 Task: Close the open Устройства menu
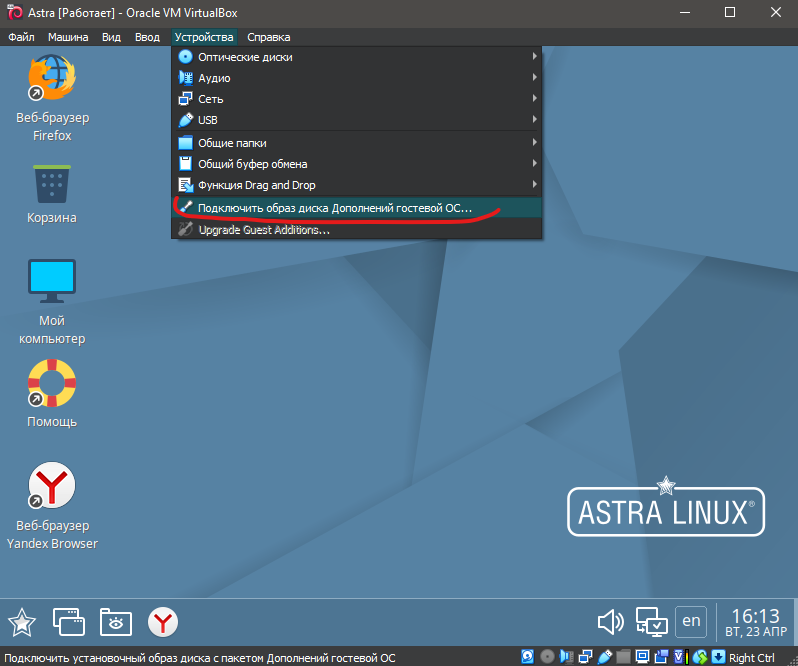click(x=204, y=37)
